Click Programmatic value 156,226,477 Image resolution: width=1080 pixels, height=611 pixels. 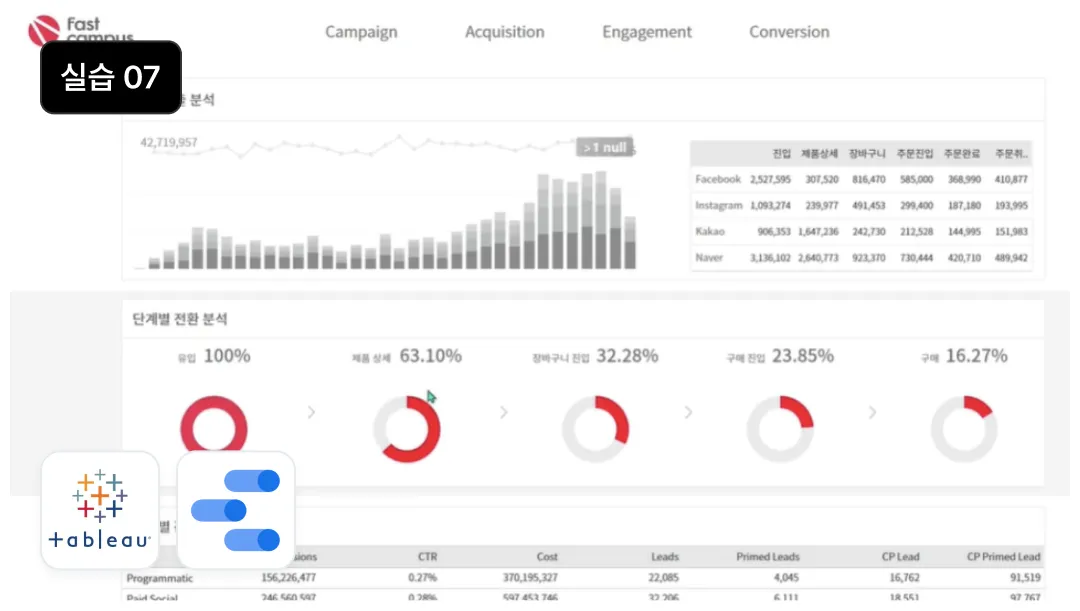pyautogui.click(x=288, y=577)
